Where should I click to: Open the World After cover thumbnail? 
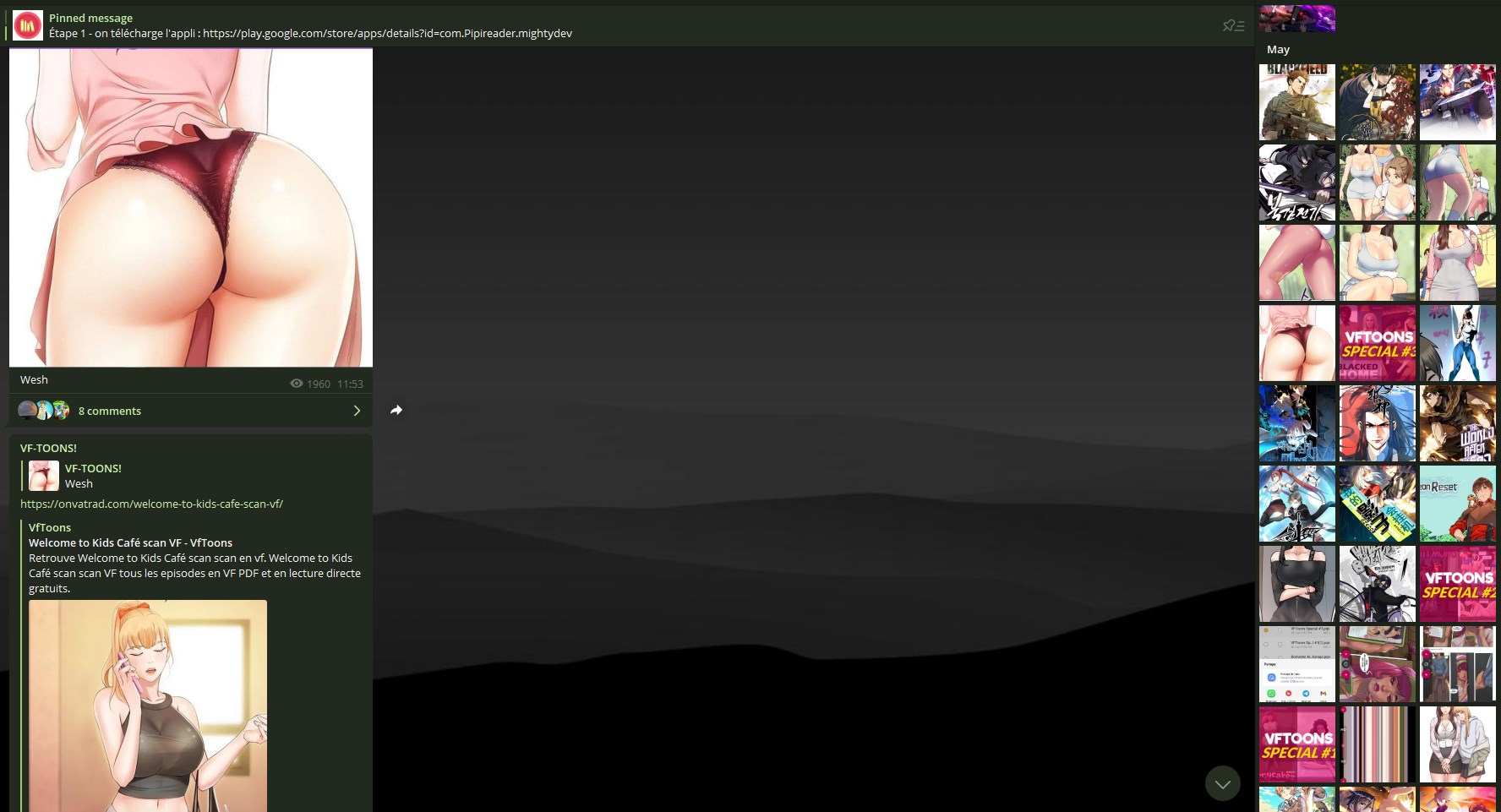point(1458,423)
